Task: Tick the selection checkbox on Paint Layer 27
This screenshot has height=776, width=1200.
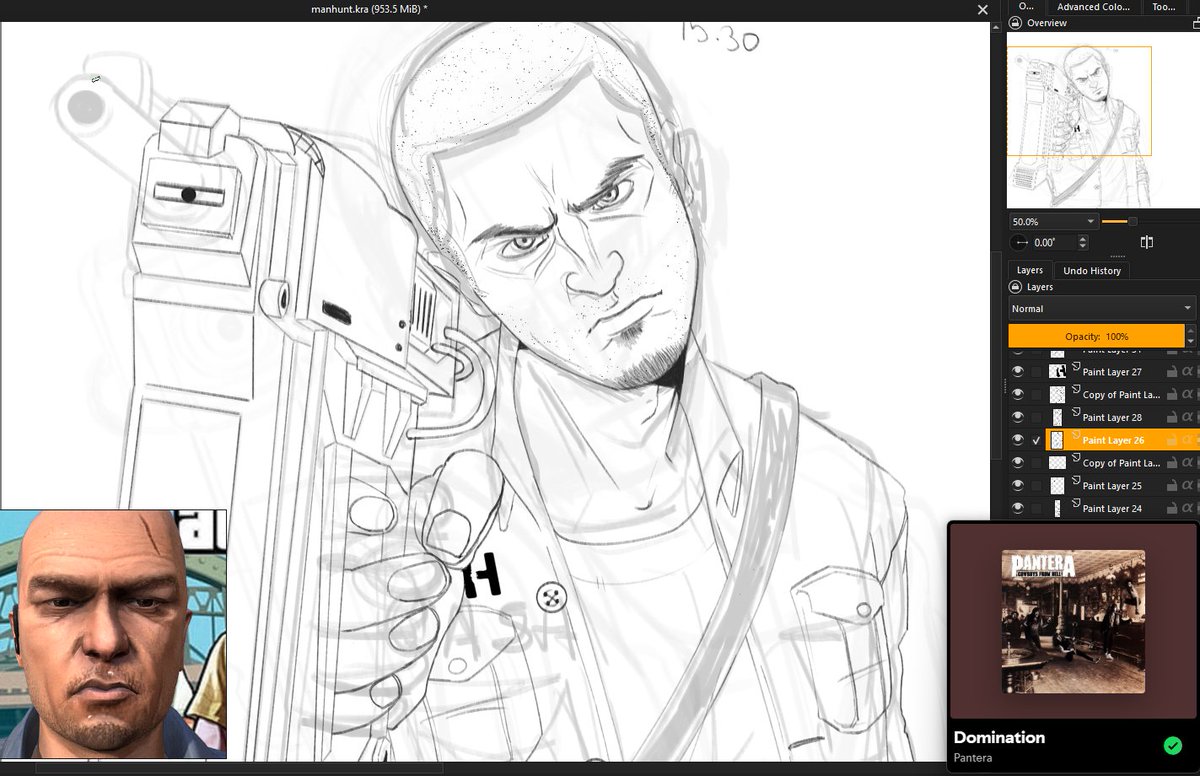Action: pos(1037,372)
